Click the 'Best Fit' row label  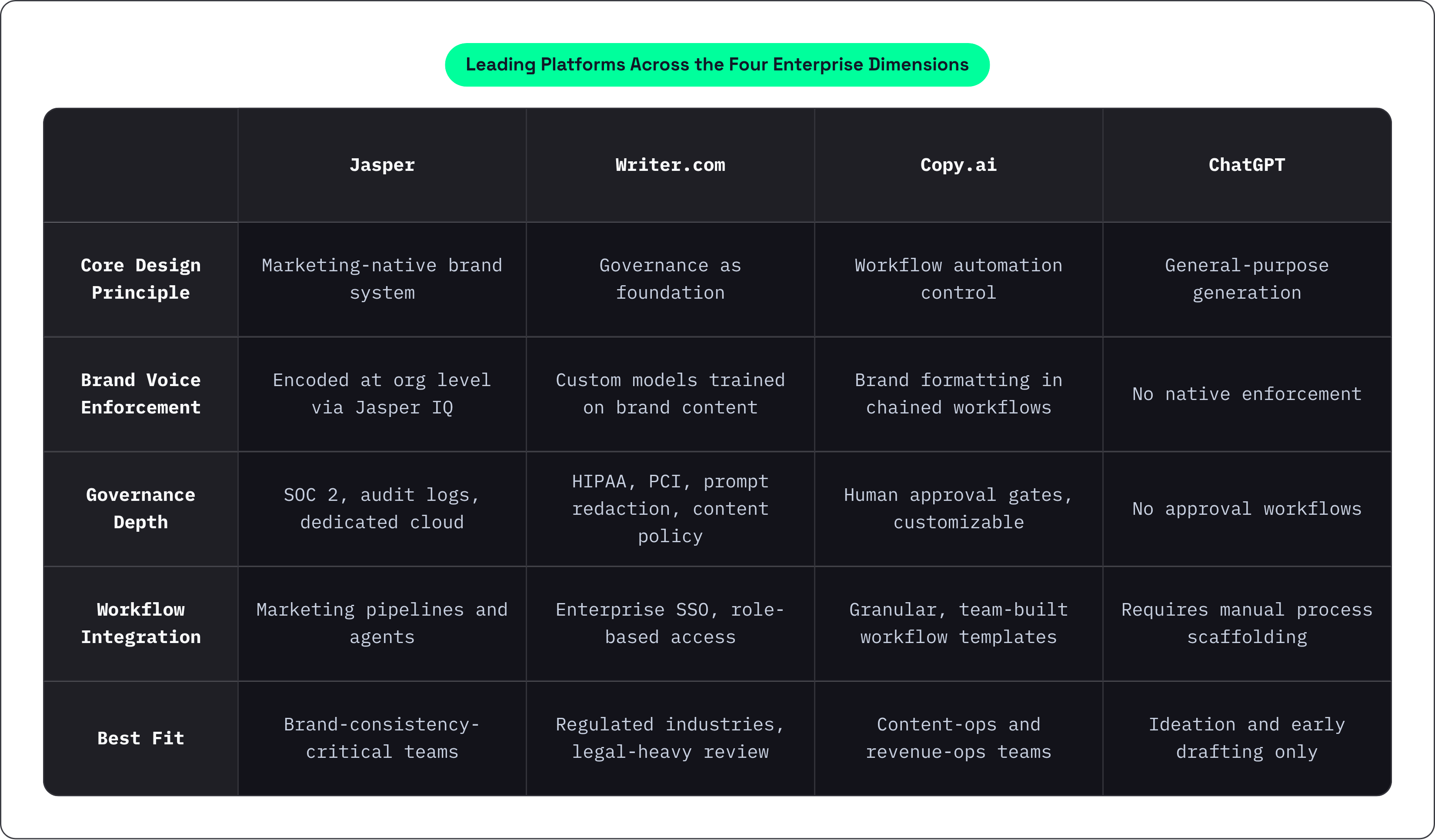[x=140, y=739]
